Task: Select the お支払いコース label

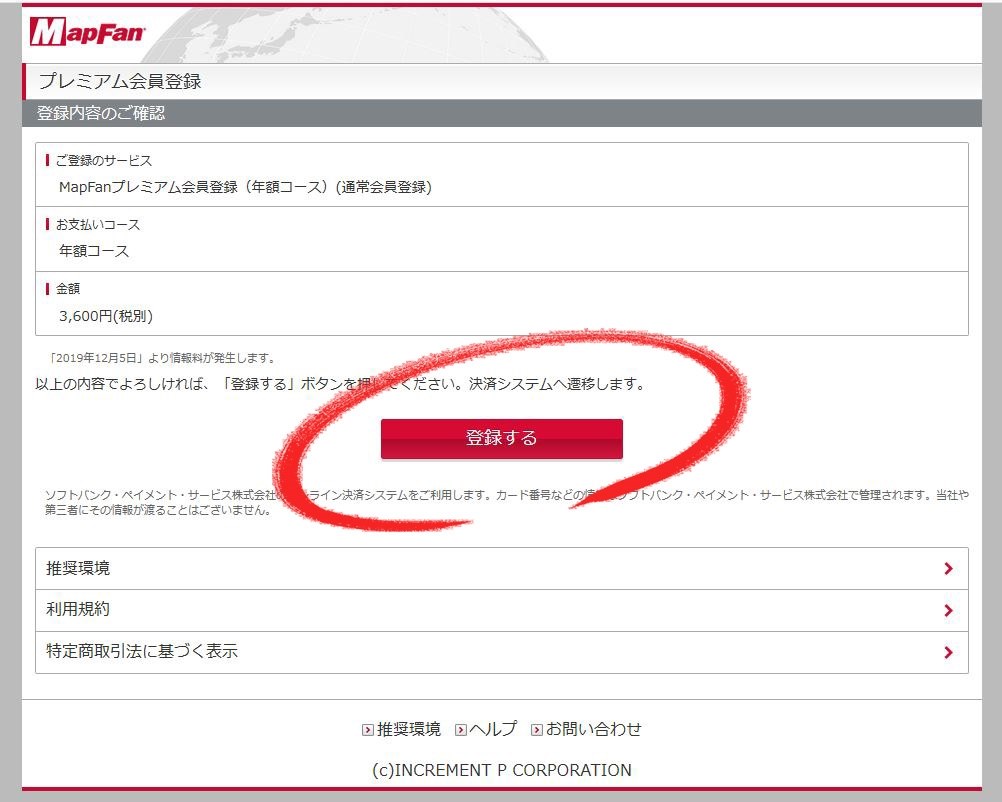Action: pos(97,224)
